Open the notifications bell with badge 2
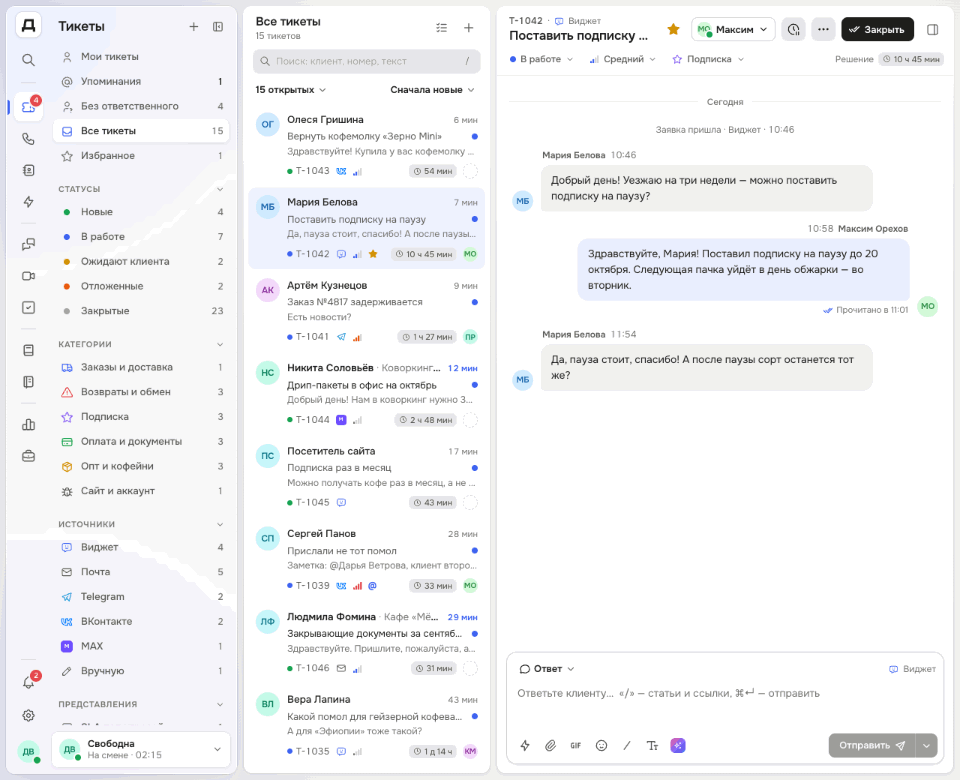The image size is (960, 780). pyautogui.click(x=28, y=682)
